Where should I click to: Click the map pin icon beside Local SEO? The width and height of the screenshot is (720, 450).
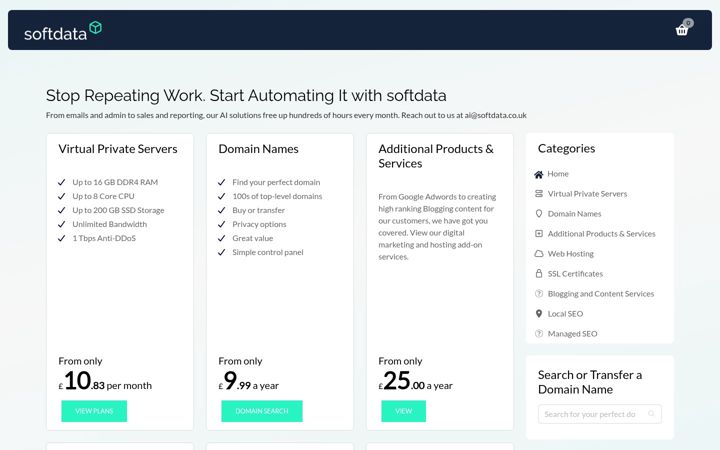tap(539, 314)
